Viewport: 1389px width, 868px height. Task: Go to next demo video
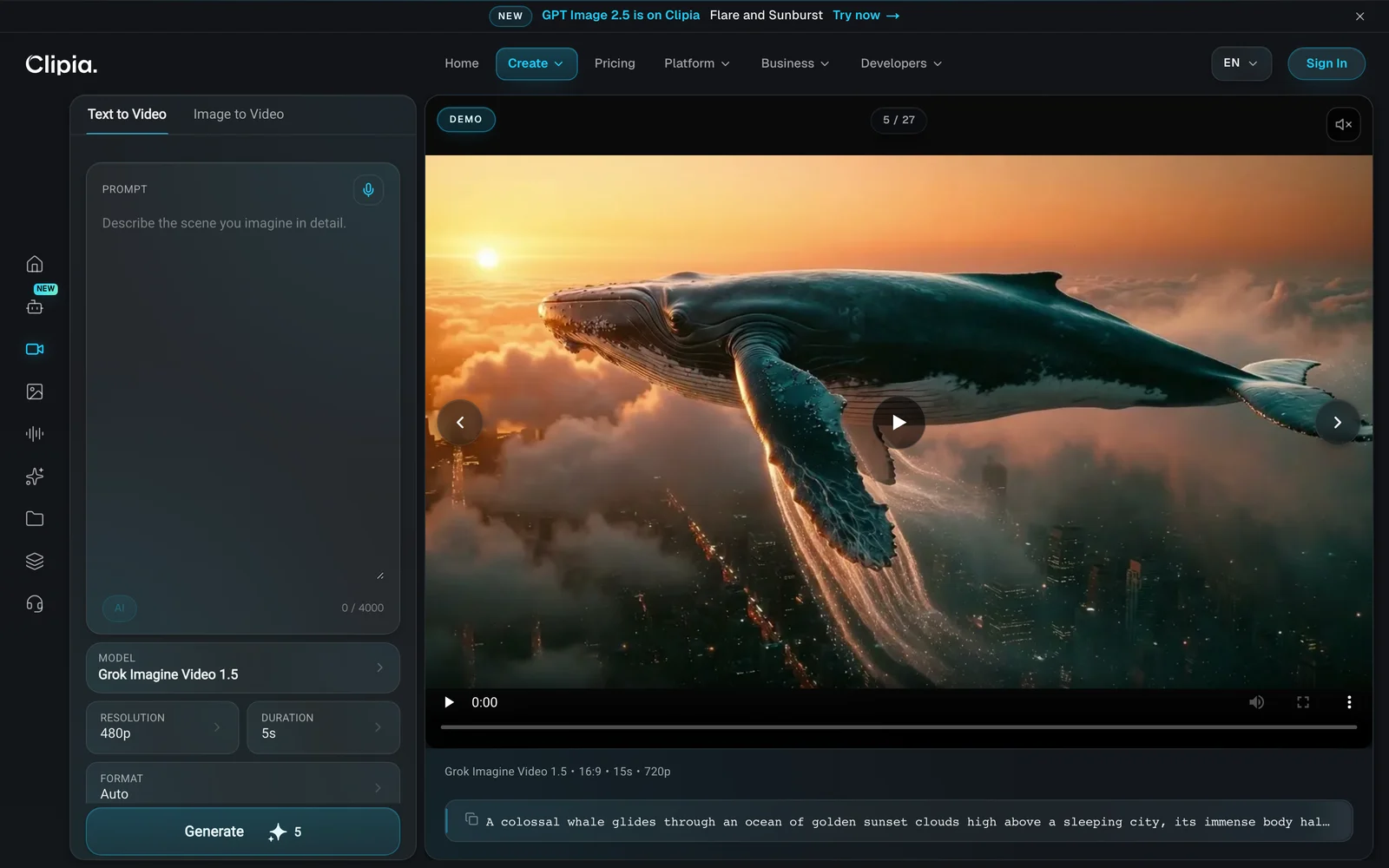click(x=1338, y=423)
